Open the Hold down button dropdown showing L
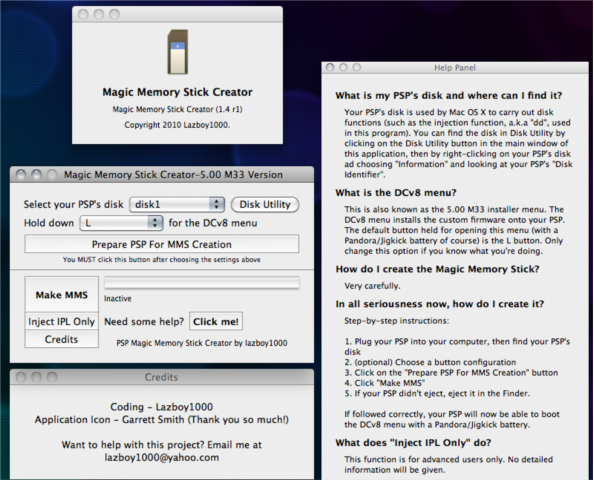The width and height of the screenshot is (594, 481). point(121,223)
